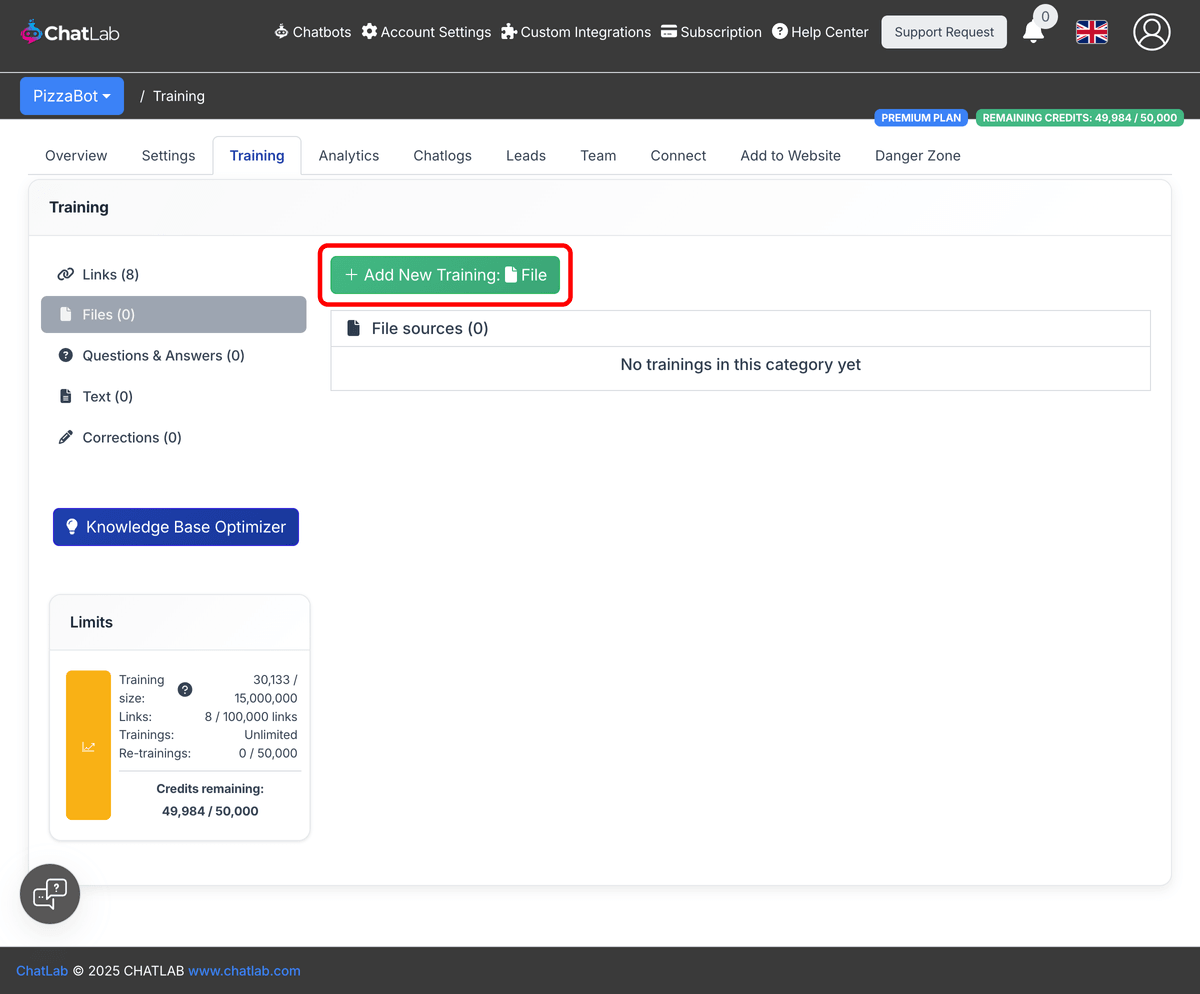1200x994 pixels.
Task: Open the notifications bell
Action: point(1035,30)
